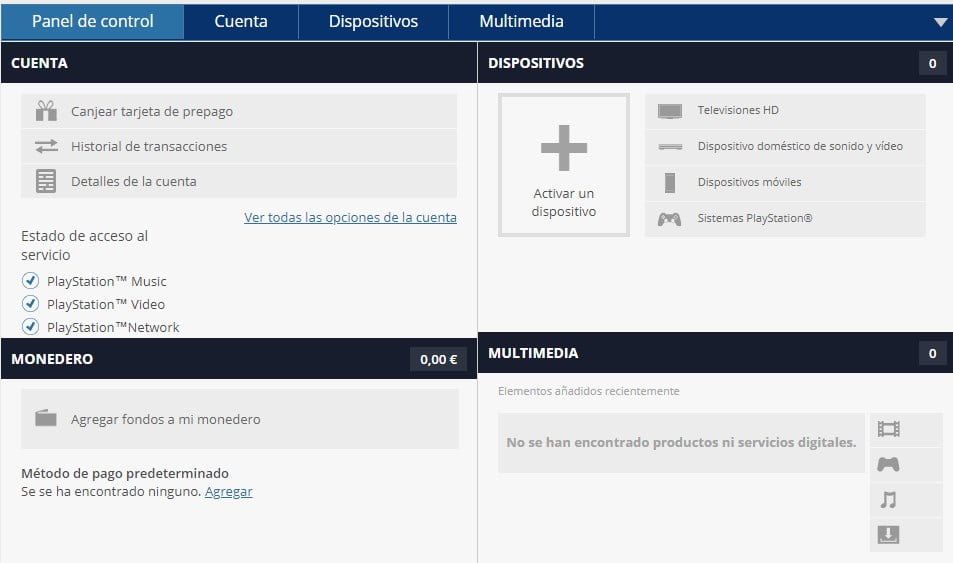This screenshot has width=953, height=563.
Task: Click Agregar fondos a mi monedero
Action: tap(239, 419)
